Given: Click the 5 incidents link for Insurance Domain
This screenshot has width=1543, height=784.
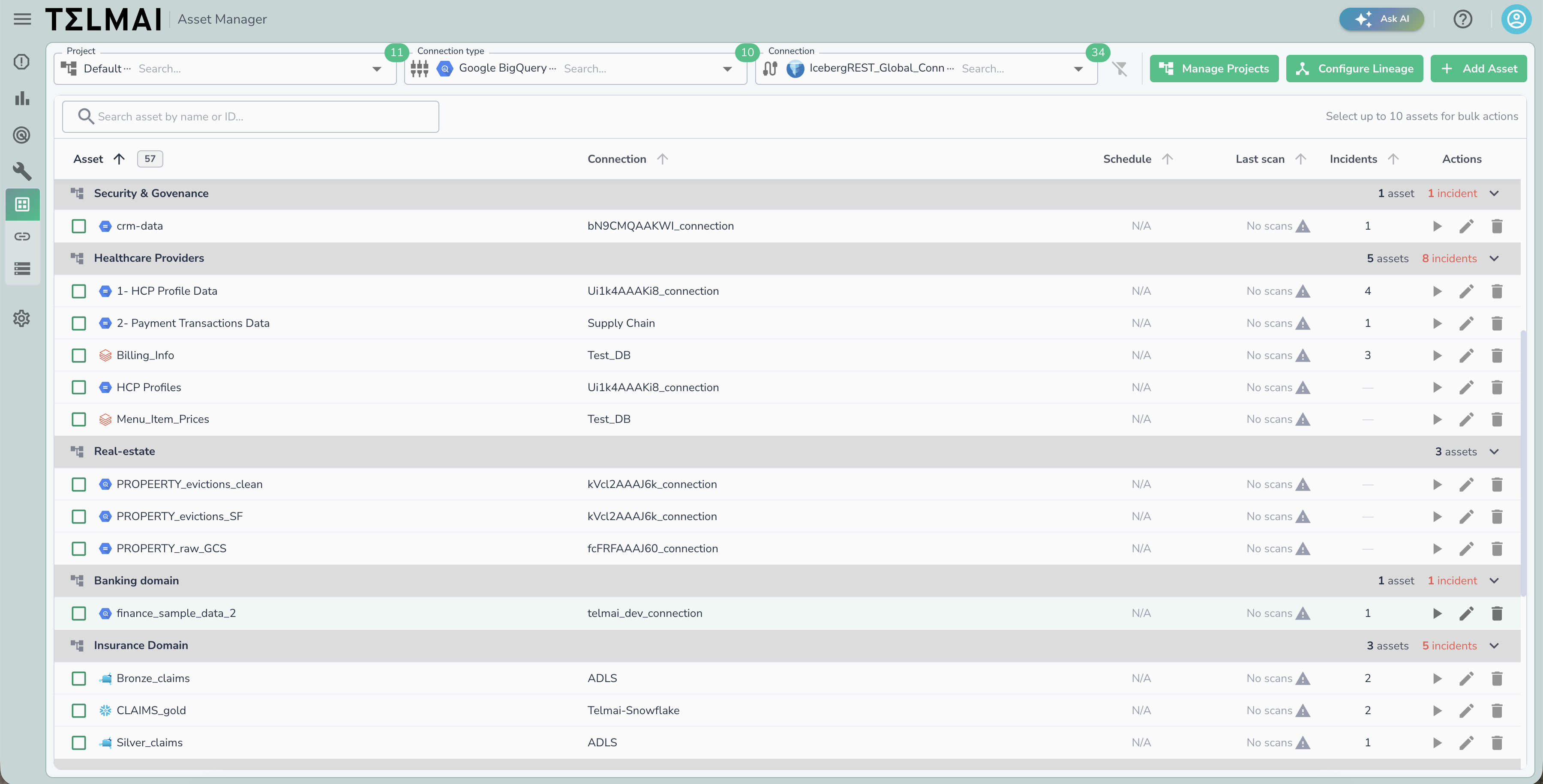Looking at the screenshot, I should coord(1449,646).
